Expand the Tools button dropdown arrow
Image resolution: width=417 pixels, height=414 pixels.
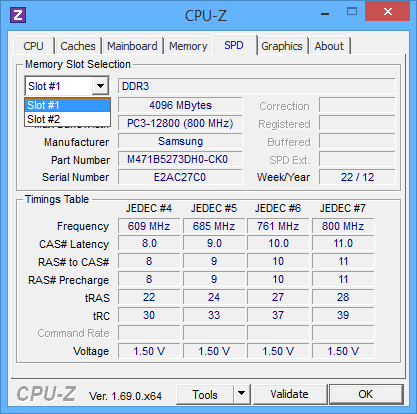[241, 394]
